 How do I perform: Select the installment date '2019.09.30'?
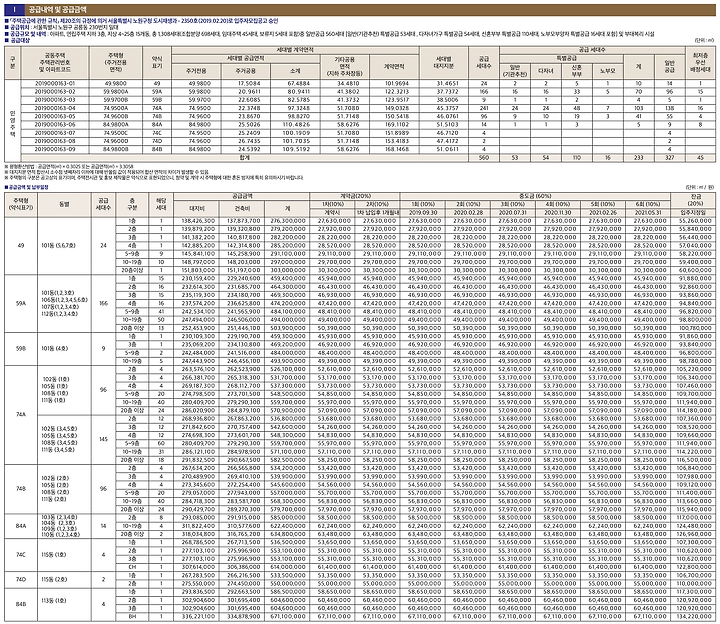pos(422,213)
